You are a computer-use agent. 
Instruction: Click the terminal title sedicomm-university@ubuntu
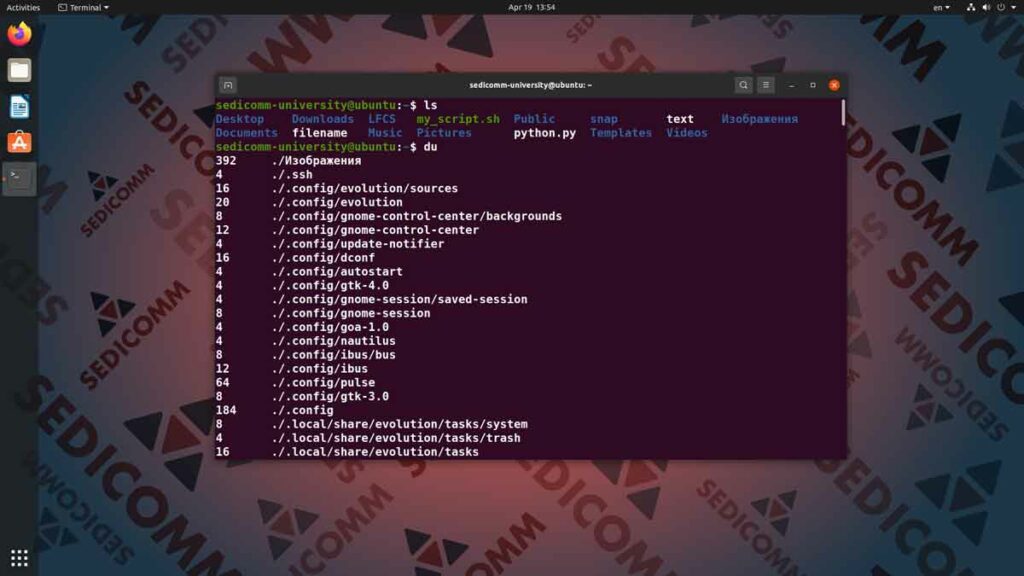(530, 85)
